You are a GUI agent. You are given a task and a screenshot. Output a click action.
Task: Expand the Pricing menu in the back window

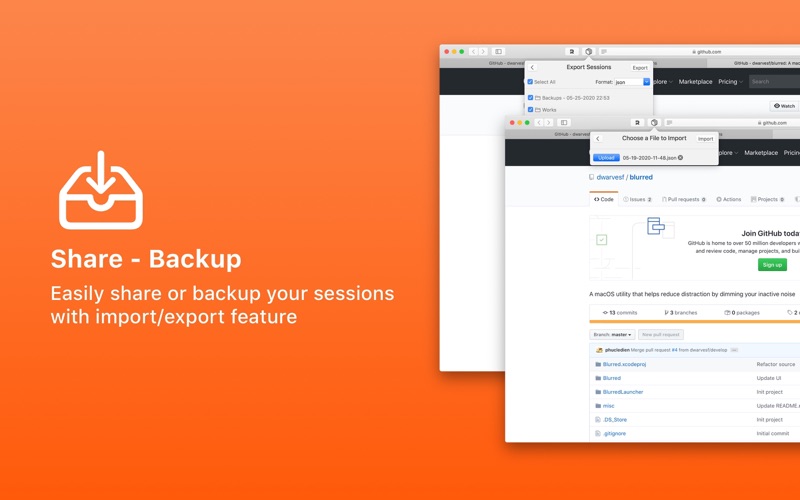(730, 82)
